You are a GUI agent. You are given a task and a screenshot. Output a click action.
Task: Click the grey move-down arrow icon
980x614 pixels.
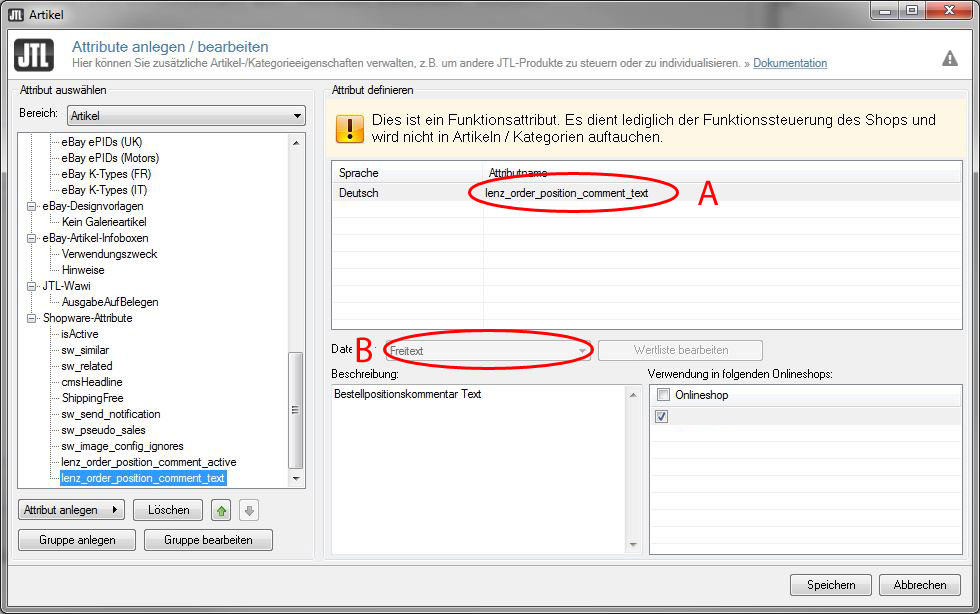[x=249, y=510]
